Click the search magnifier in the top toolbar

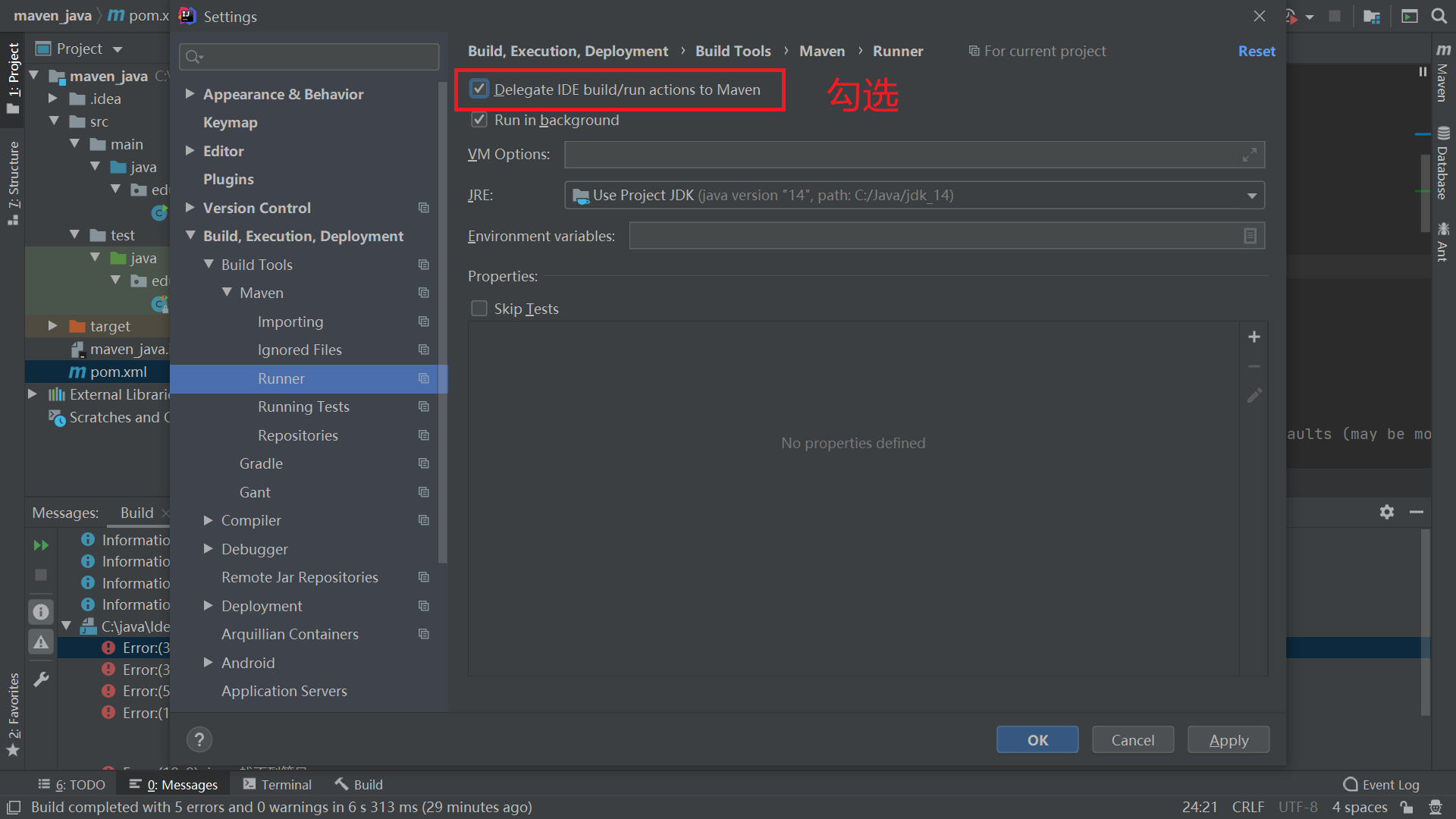1439,15
